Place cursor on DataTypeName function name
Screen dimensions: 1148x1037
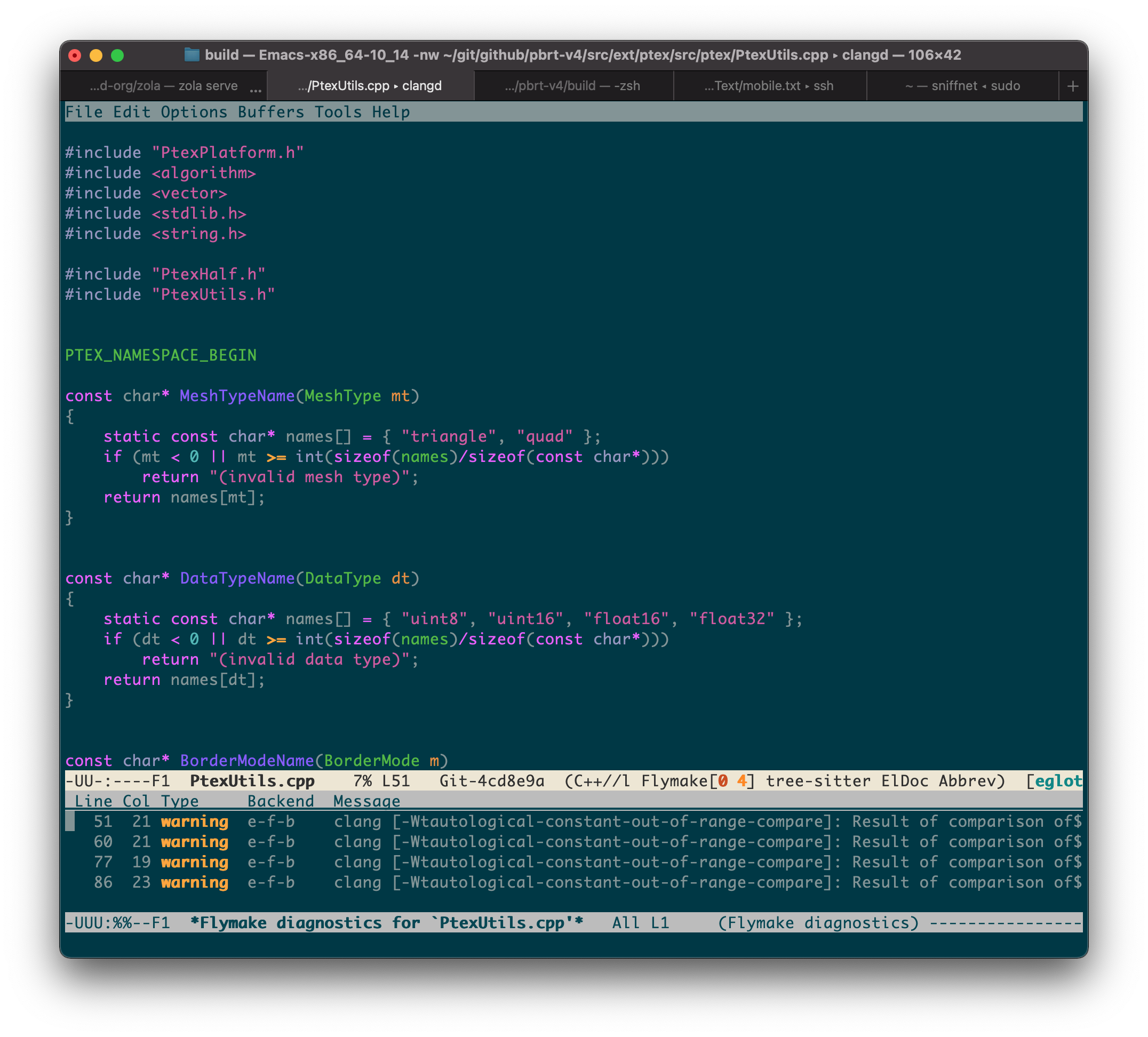point(237,578)
